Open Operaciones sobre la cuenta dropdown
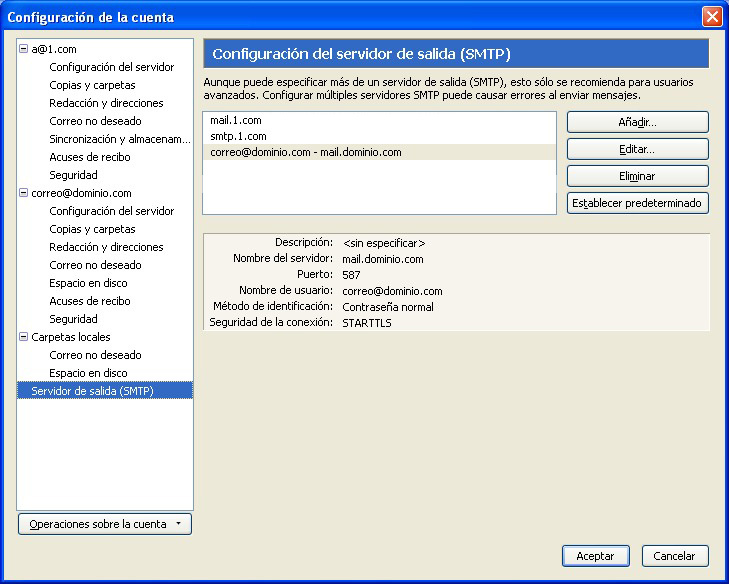 [105, 524]
